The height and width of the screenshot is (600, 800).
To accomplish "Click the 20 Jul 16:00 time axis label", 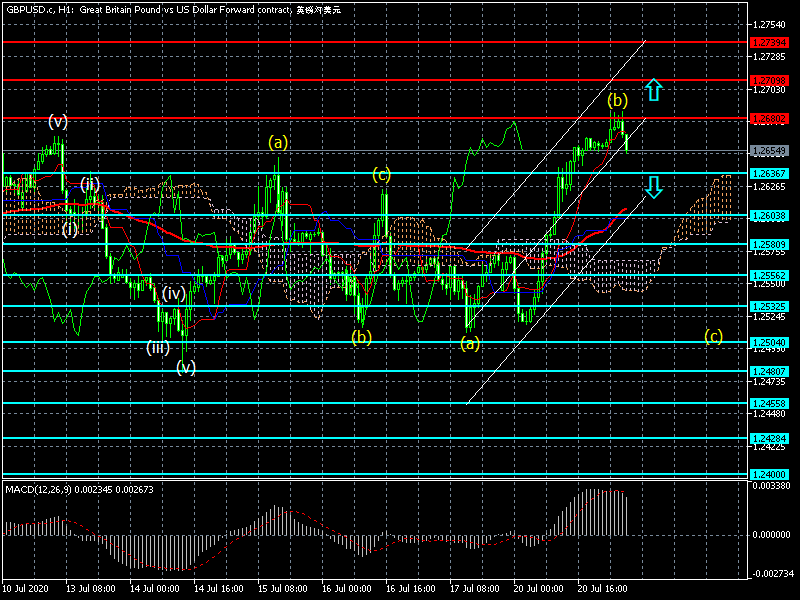I will [604, 589].
